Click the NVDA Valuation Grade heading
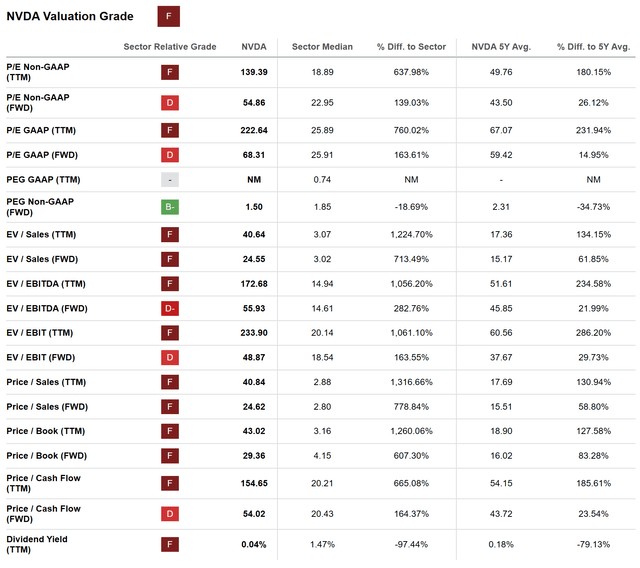The width and height of the screenshot is (640, 568). pos(70,17)
